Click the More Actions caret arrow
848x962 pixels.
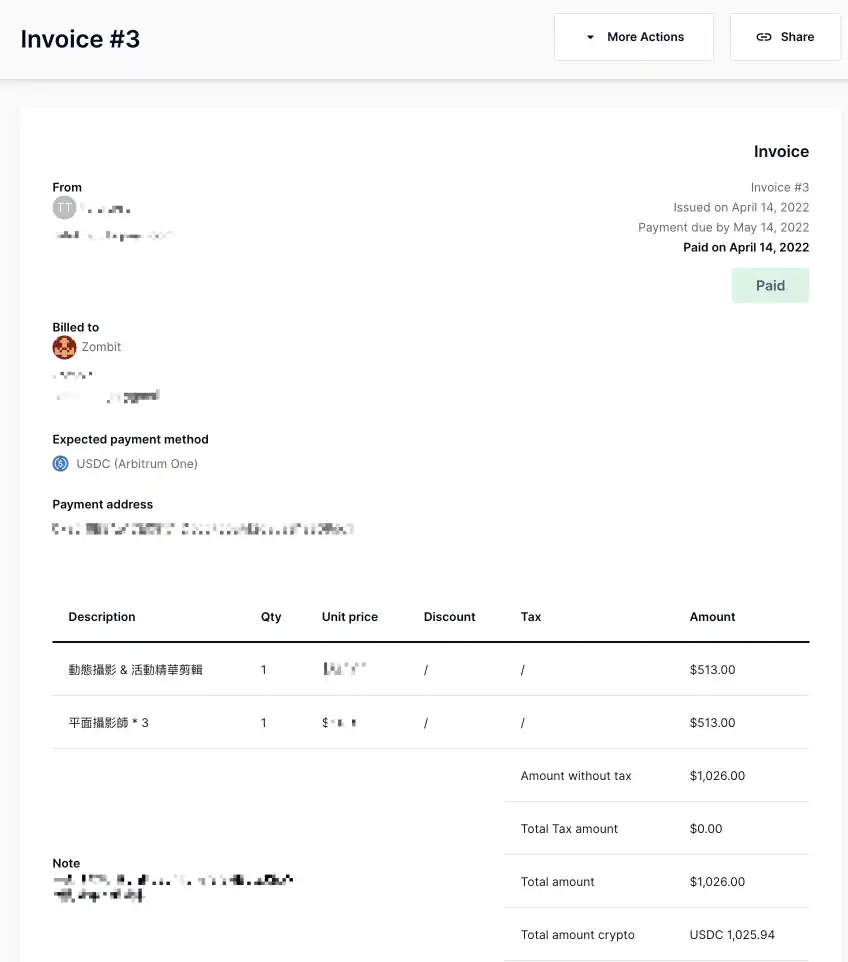590,37
